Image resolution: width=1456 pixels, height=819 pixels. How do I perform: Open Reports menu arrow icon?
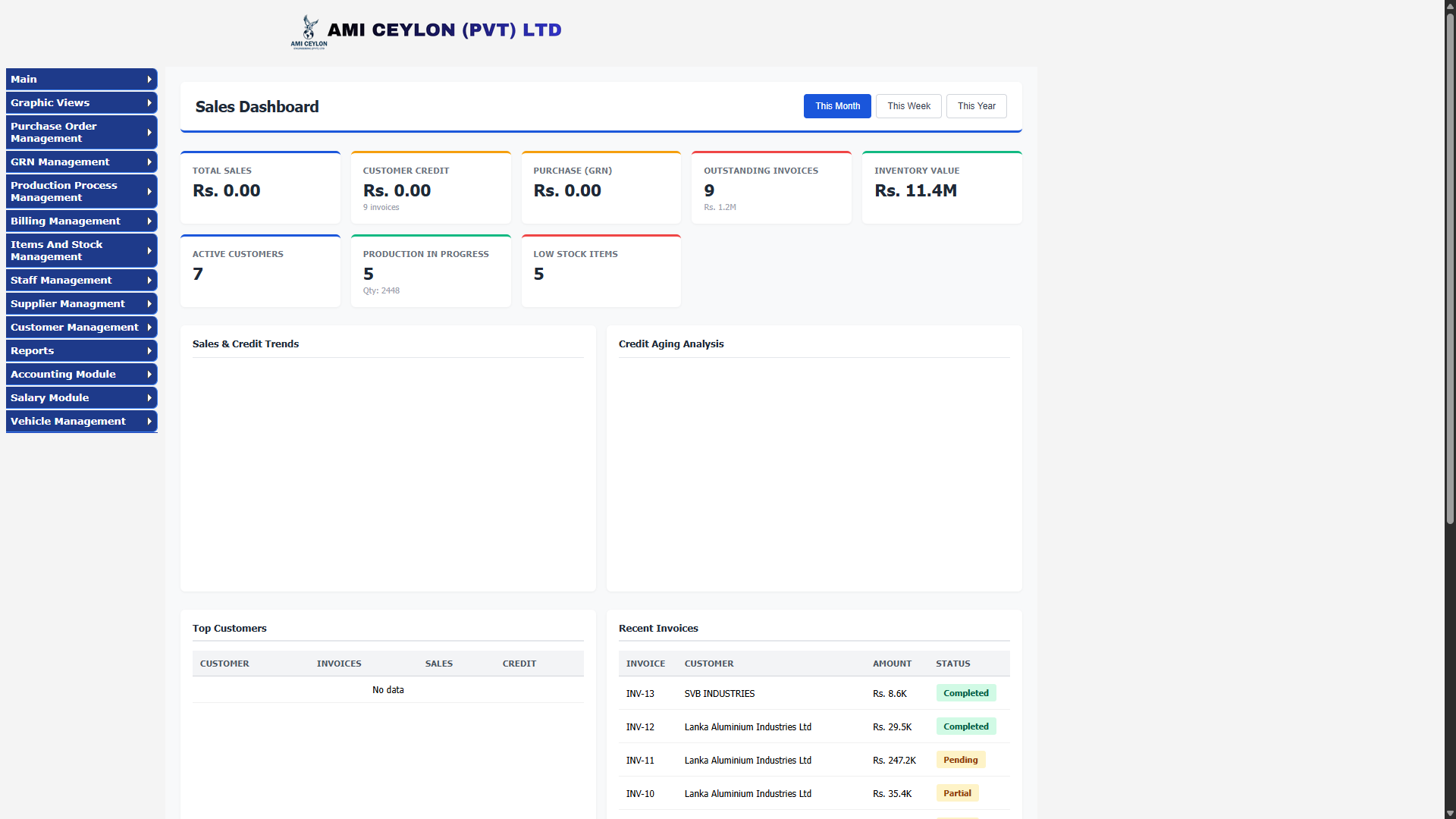149,351
